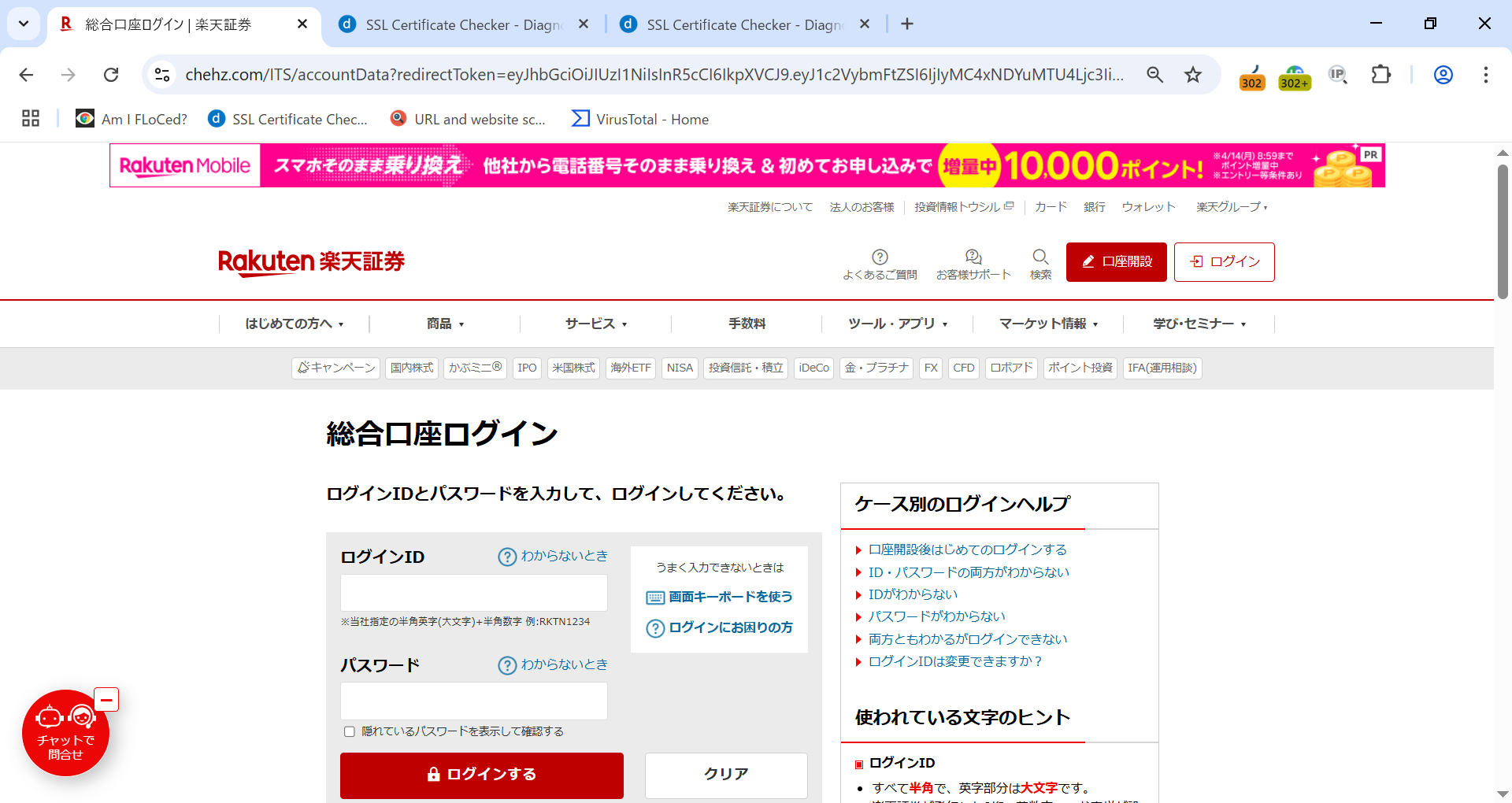The height and width of the screenshot is (803, 1512).
Task: Open the orange 302 extension icon
Action: (x=1251, y=76)
